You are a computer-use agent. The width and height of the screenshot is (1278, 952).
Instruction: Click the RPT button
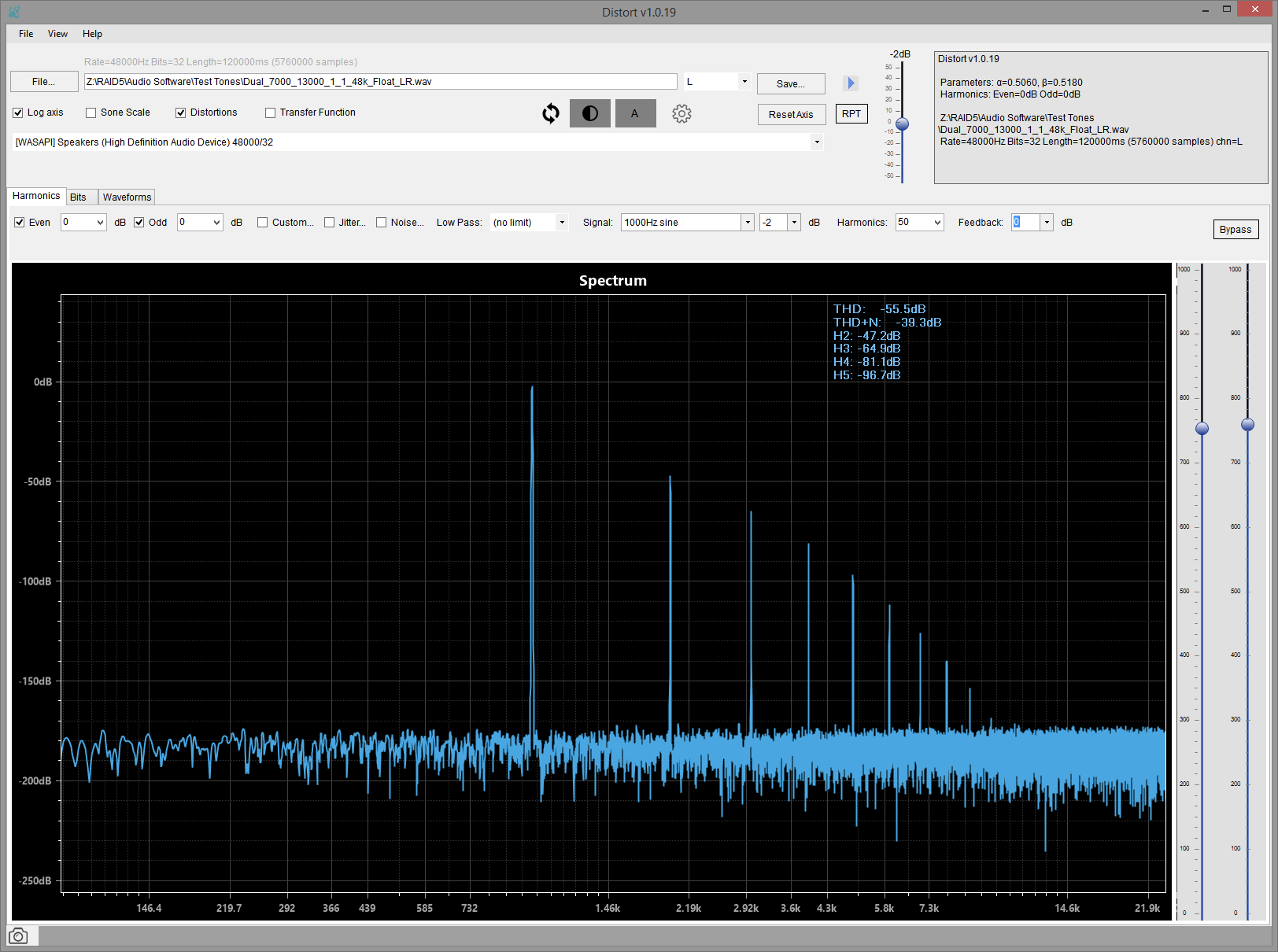[851, 114]
